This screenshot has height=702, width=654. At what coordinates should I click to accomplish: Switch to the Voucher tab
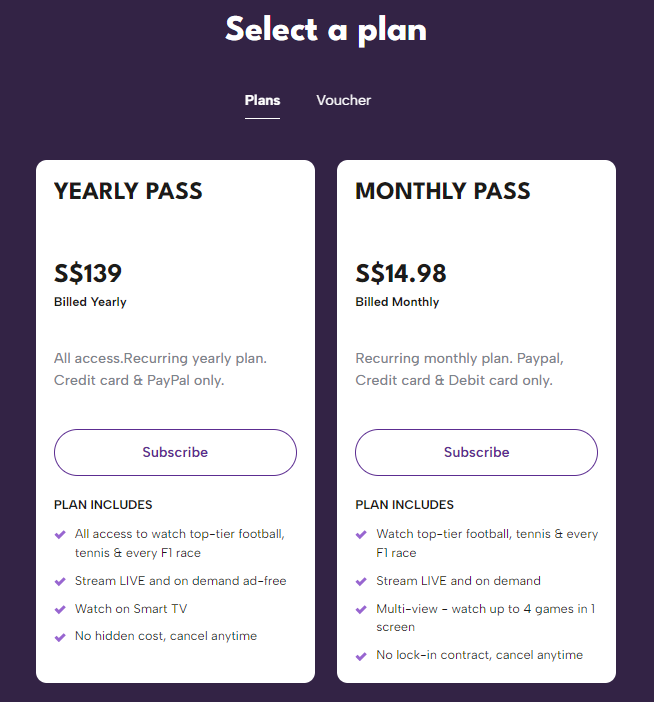343,100
